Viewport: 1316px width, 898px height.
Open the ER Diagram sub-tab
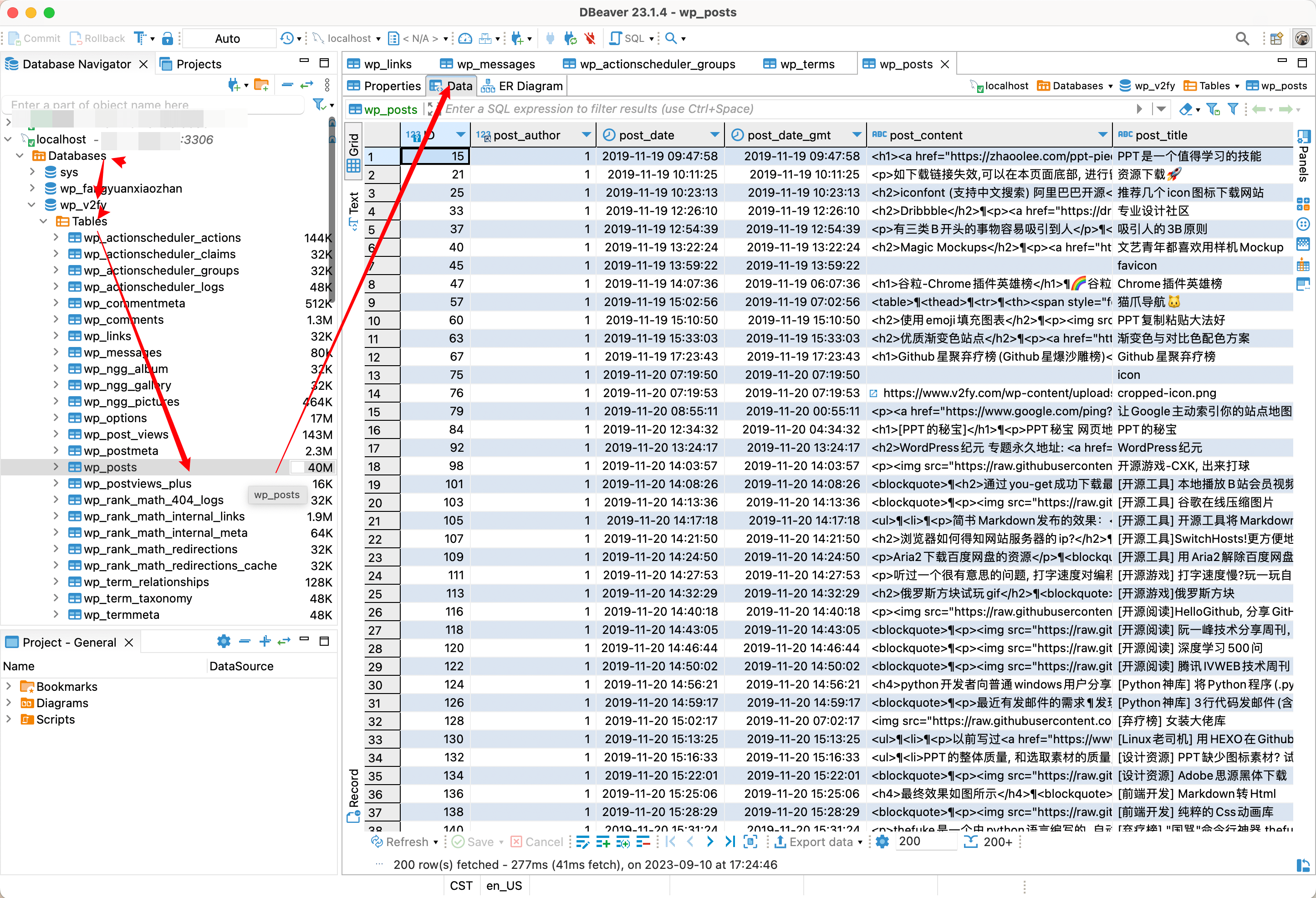pyautogui.click(x=523, y=86)
